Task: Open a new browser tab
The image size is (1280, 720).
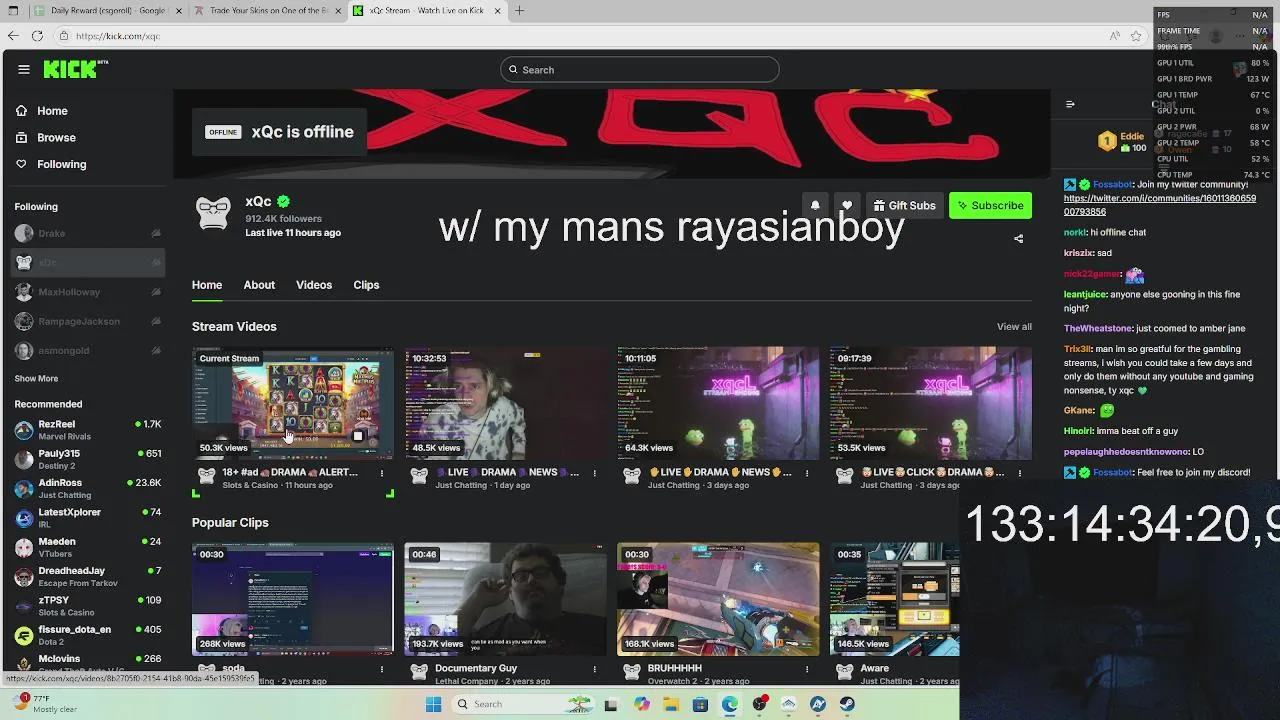Action: [519, 10]
